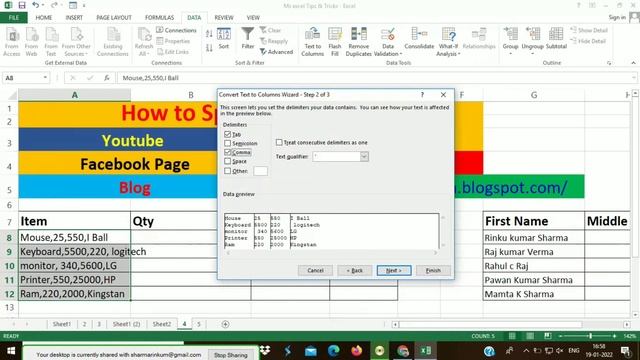Screen dimensions: 640x360
Task: Click the Undo arrow icon
Action: [x=36, y=5]
